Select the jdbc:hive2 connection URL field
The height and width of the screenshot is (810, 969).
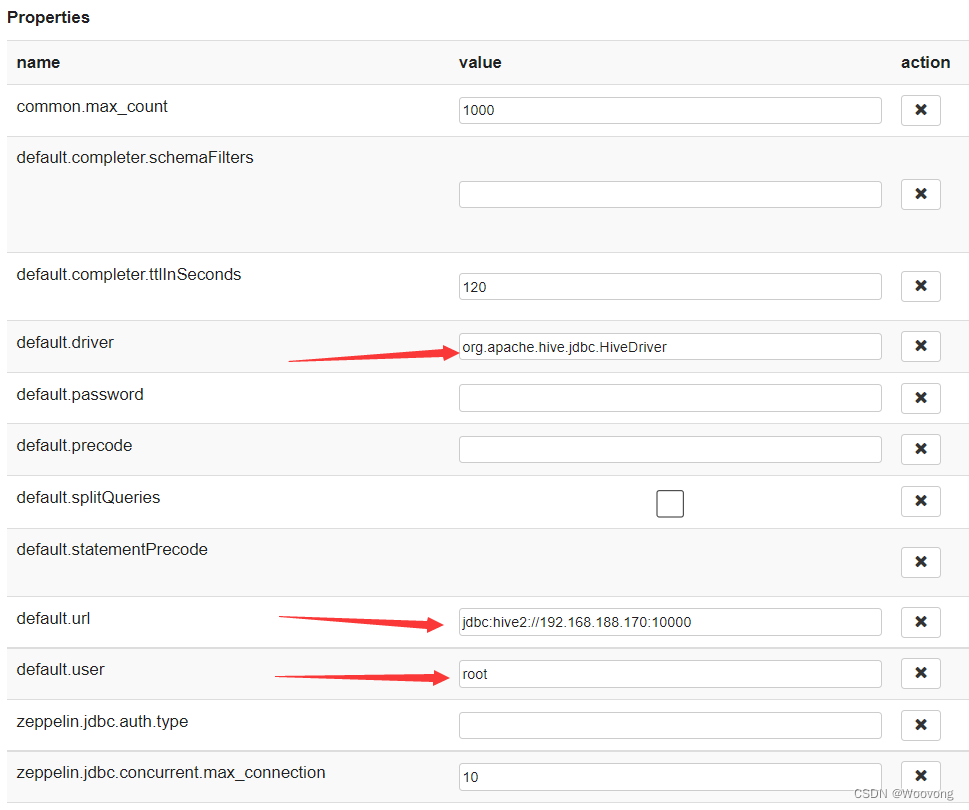point(669,621)
